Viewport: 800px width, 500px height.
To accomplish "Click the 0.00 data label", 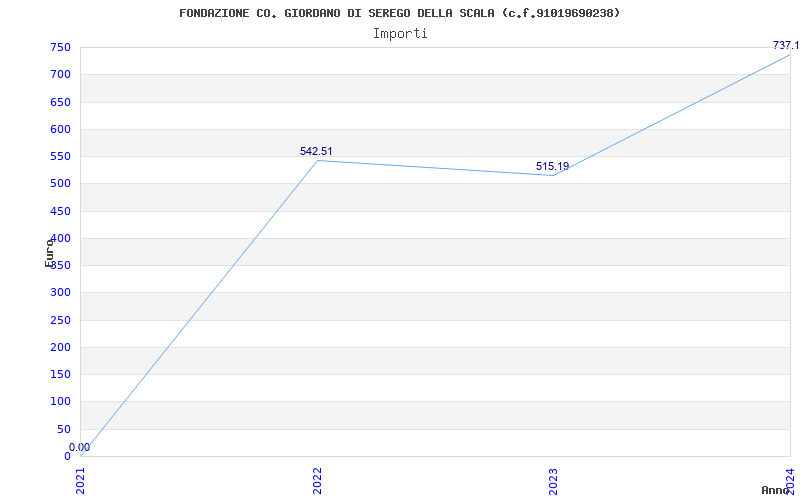I will pos(80,447).
